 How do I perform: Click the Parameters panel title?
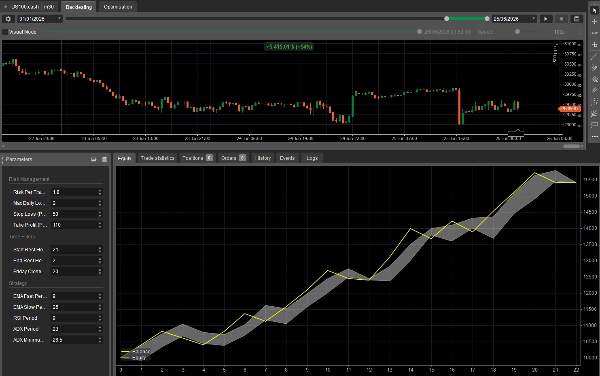pos(19,159)
